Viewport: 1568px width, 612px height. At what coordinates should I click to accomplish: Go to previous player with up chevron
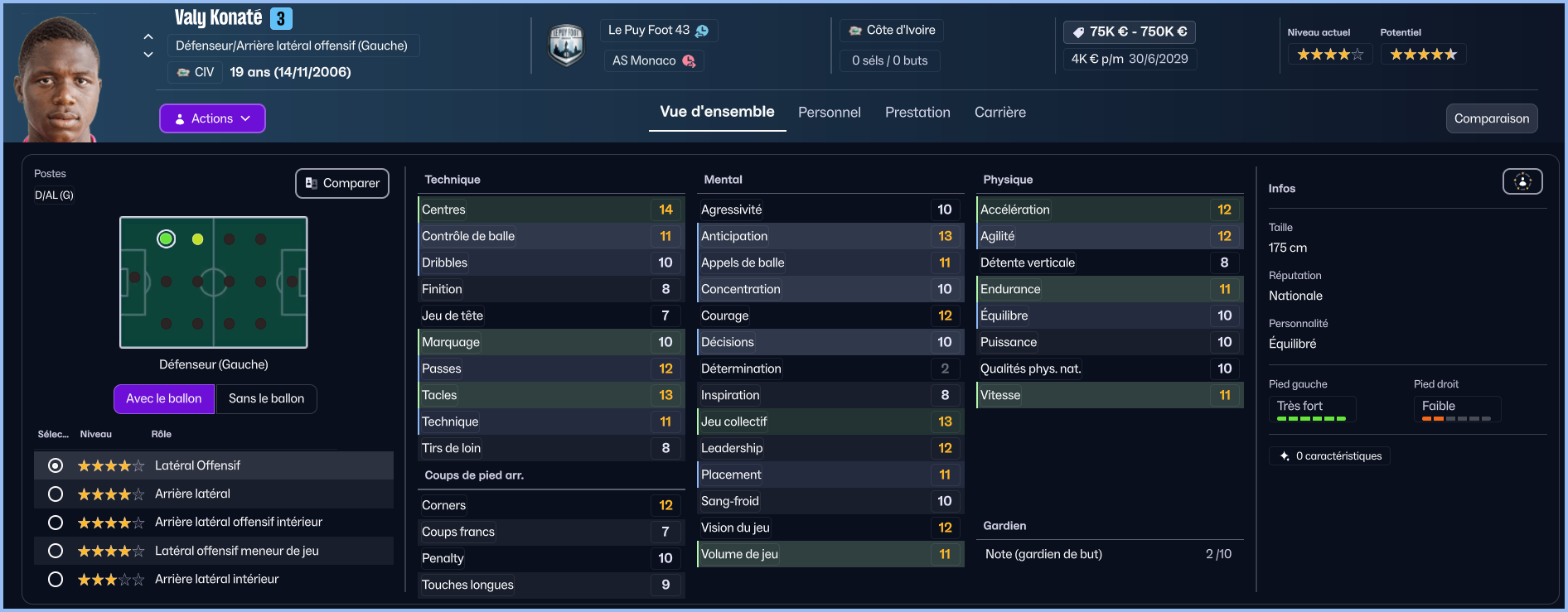(x=148, y=36)
